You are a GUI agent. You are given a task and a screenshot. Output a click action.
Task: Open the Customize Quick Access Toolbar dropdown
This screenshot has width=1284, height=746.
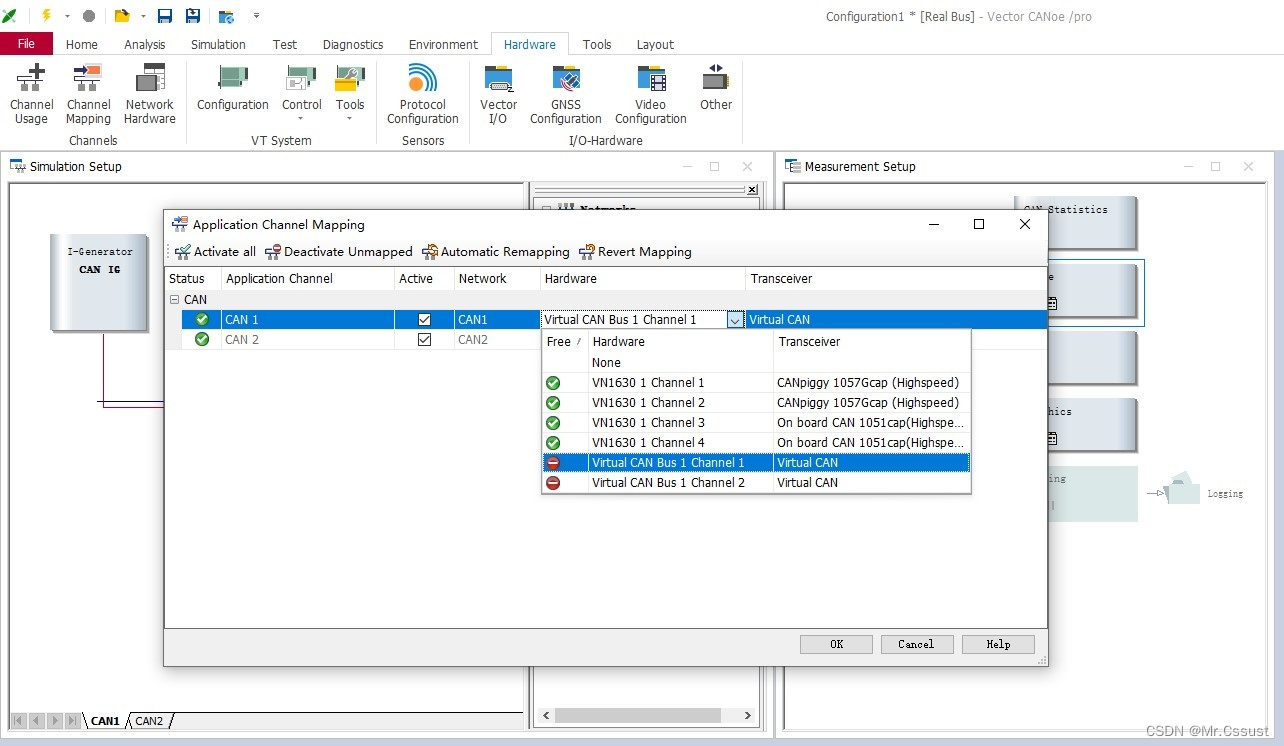[256, 16]
